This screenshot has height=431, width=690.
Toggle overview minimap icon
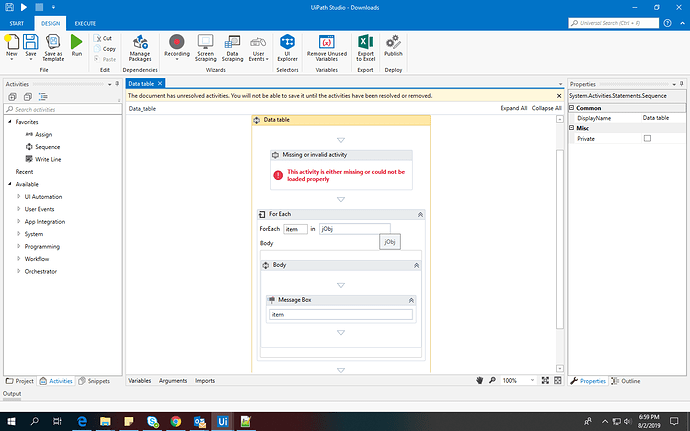tap(558, 380)
